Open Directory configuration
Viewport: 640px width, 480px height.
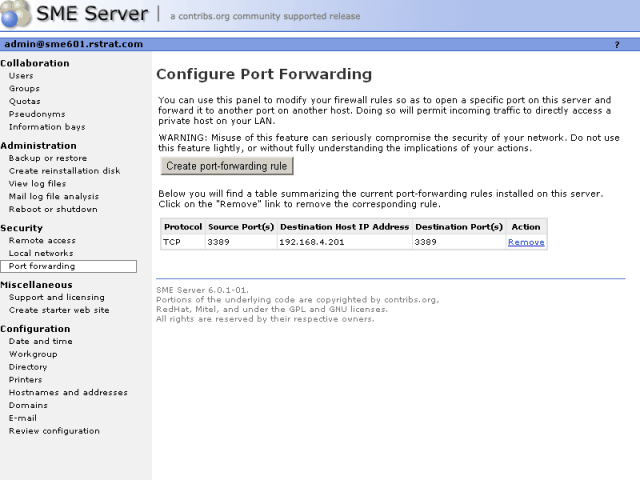coord(28,367)
